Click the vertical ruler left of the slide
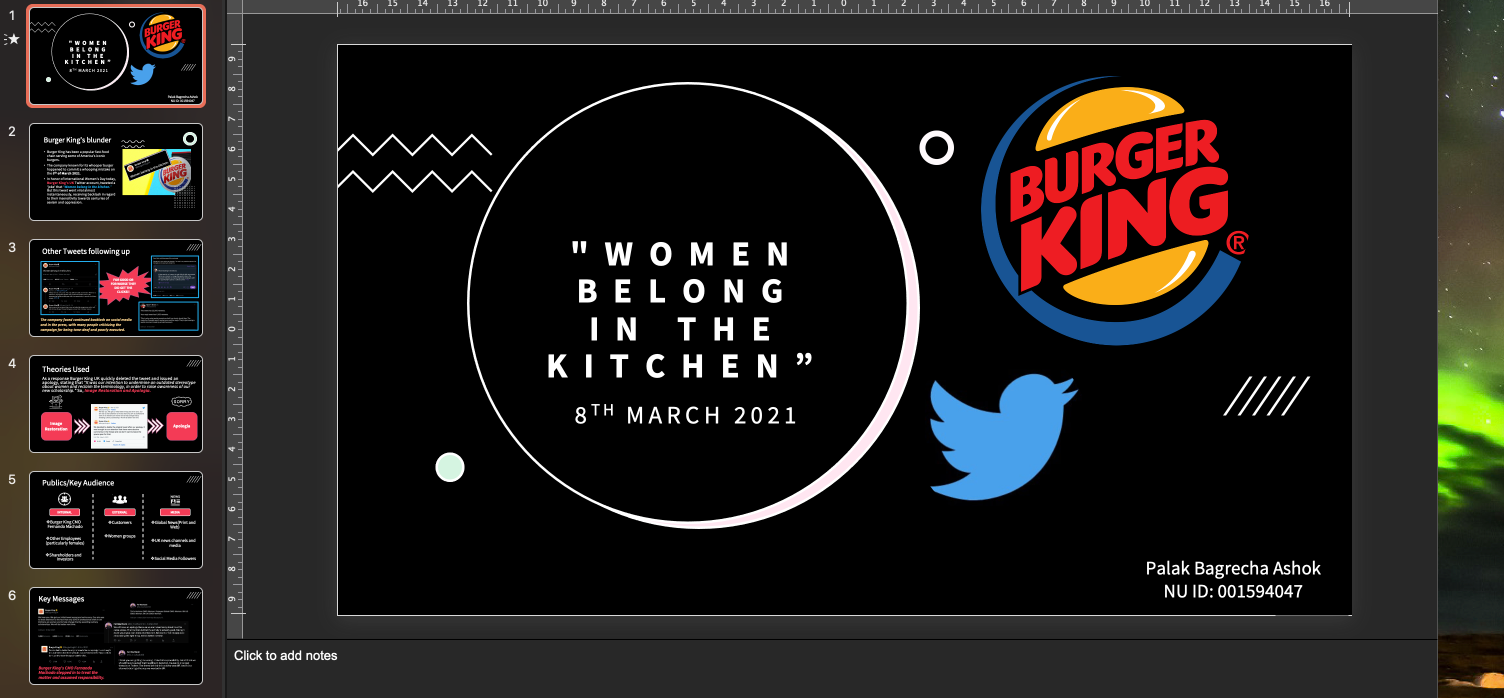The height and width of the screenshot is (698, 1504). pos(234,330)
